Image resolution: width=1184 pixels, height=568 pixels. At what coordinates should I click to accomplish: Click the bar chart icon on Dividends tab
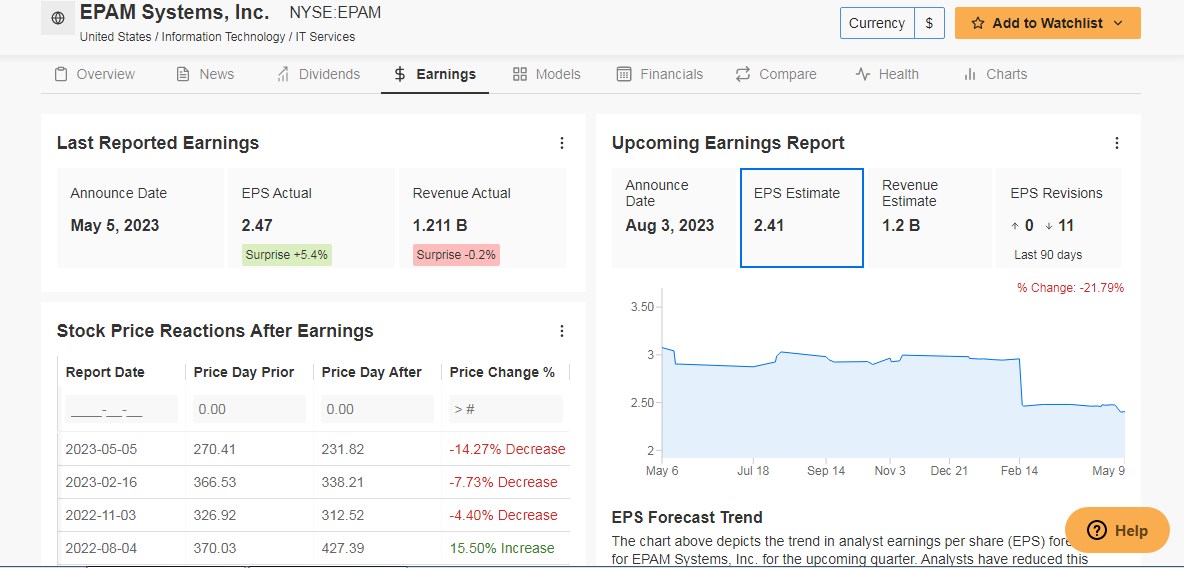(x=283, y=74)
